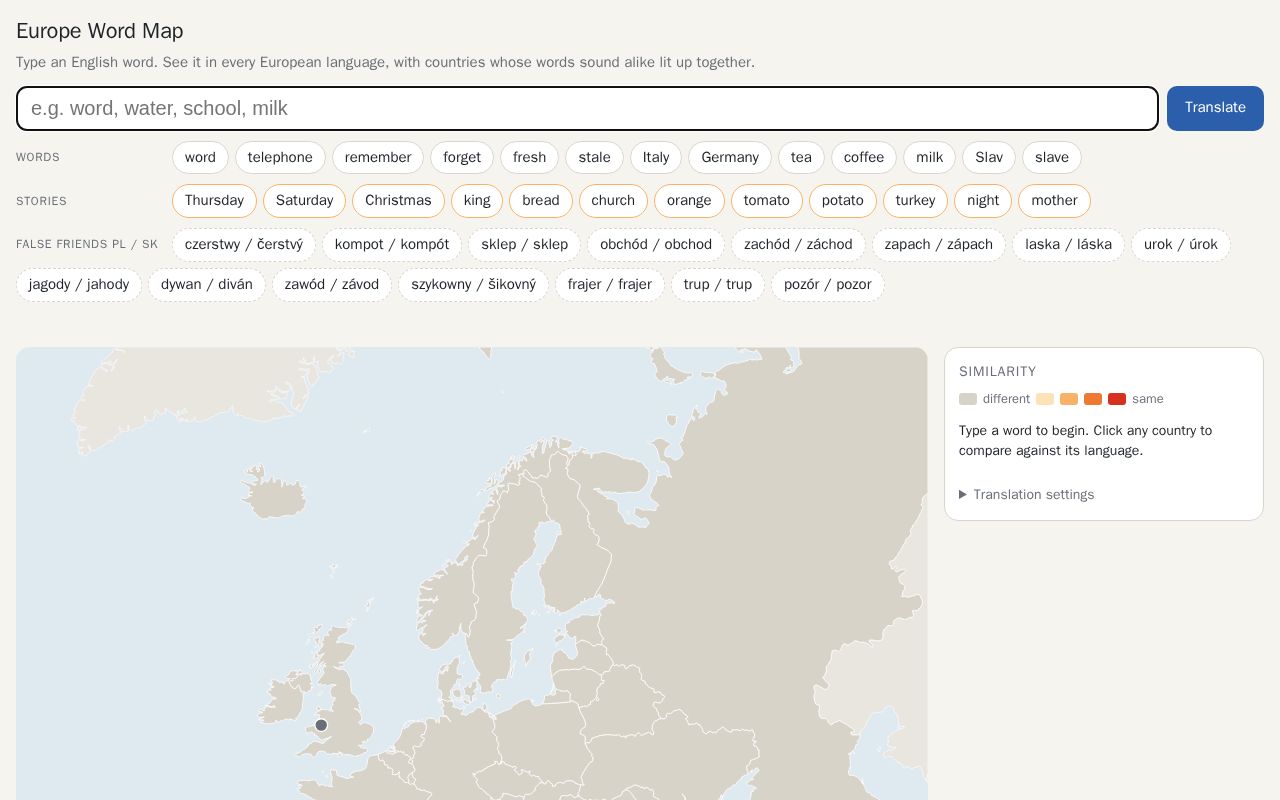Click the grey 'different' similarity swatch
The width and height of the screenshot is (1280, 800).
tap(968, 399)
